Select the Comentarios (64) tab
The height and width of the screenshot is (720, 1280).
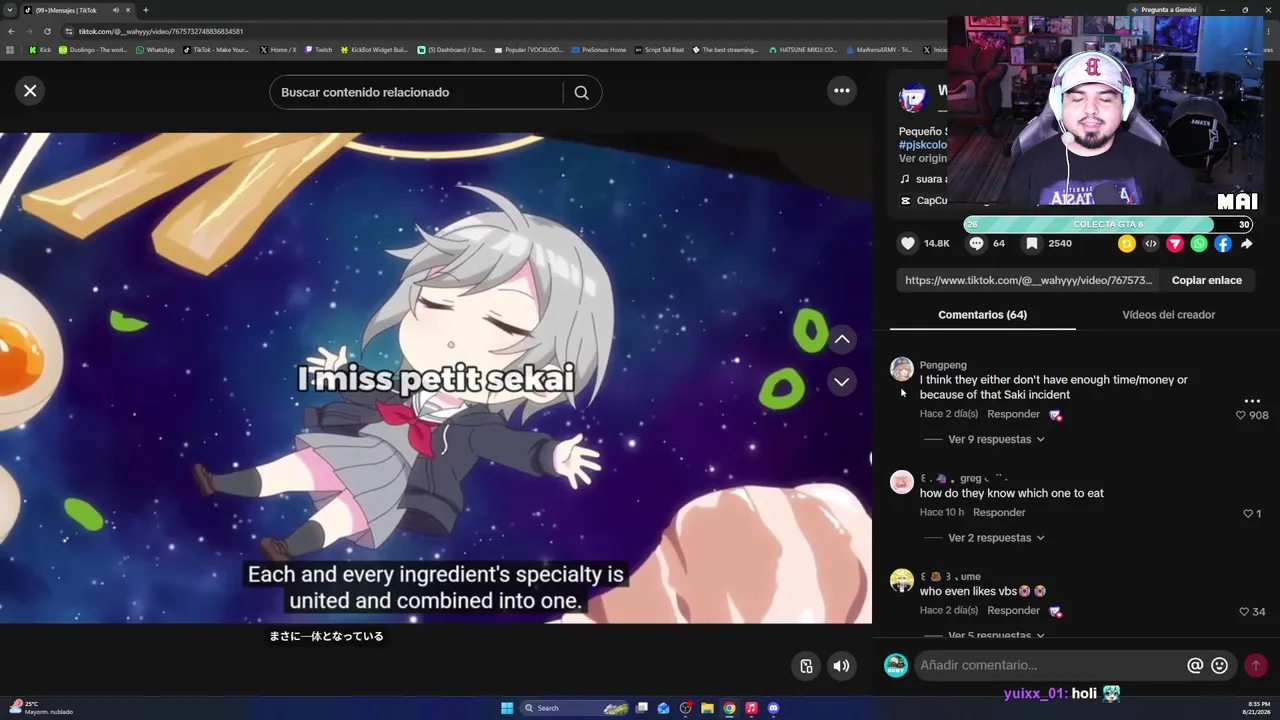pyautogui.click(x=982, y=315)
